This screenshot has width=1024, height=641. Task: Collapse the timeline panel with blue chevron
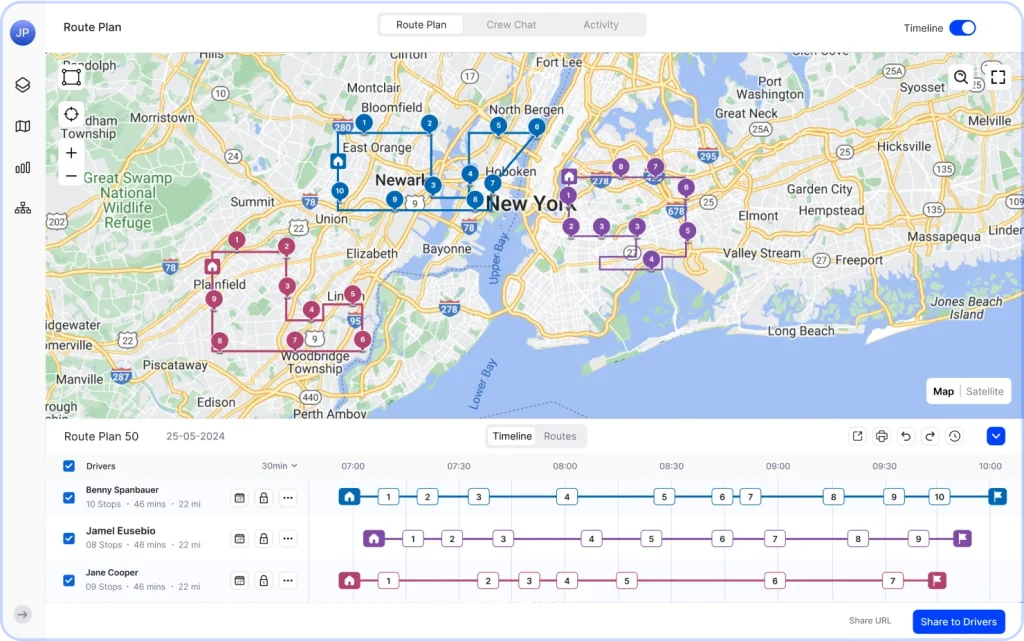(996, 436)
